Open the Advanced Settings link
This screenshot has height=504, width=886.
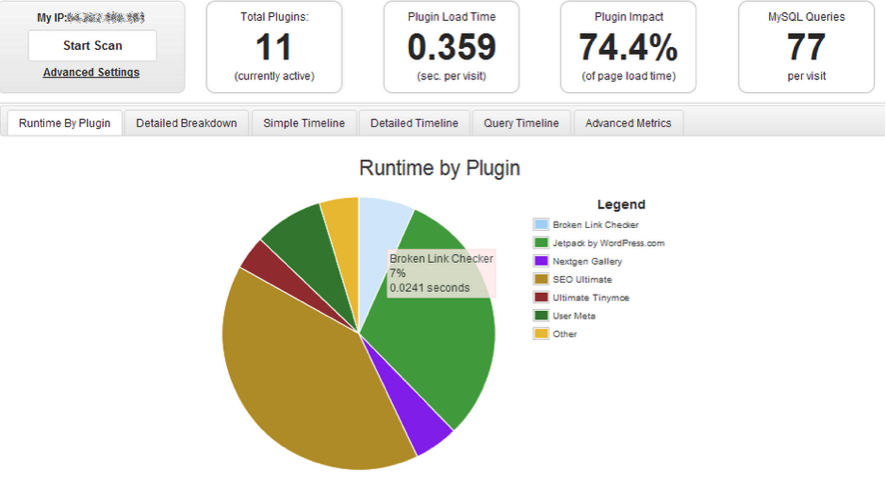pos(91,72)
